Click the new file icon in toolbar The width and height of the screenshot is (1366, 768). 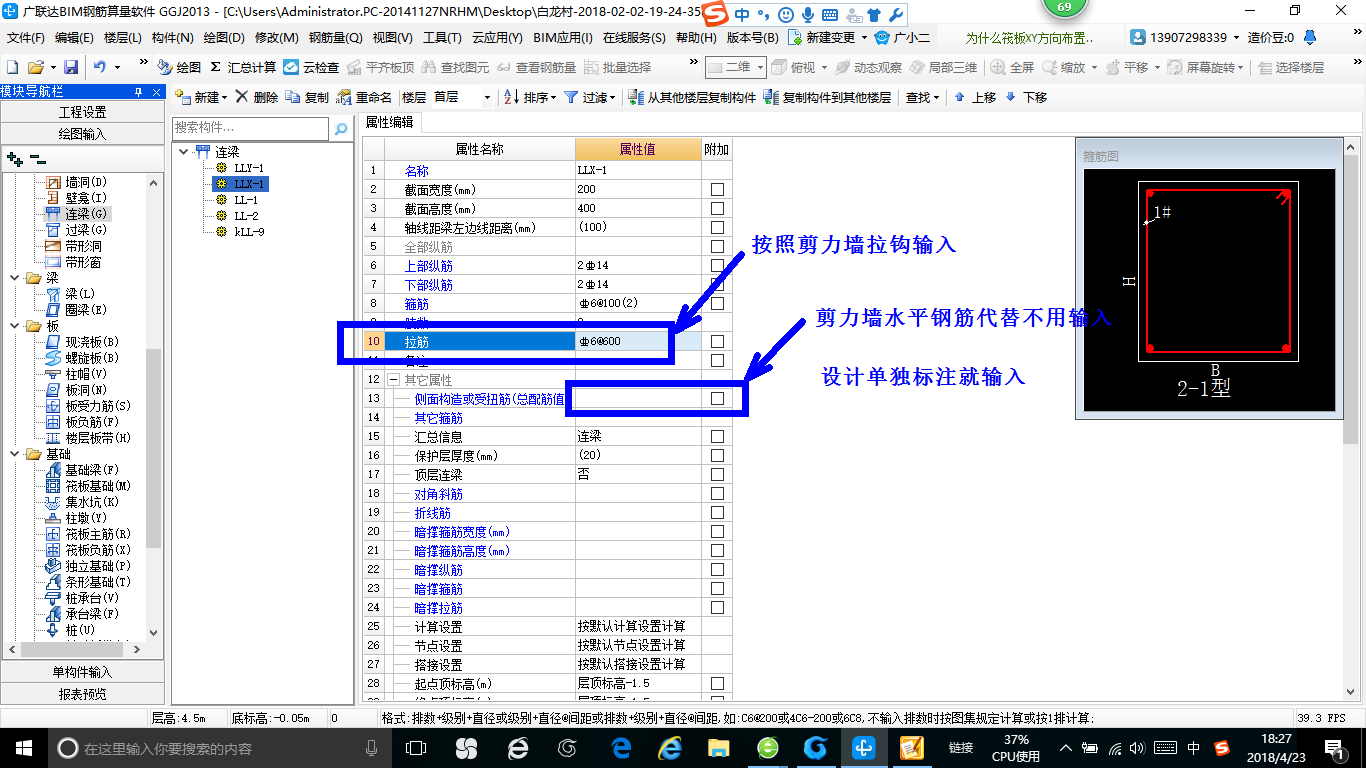12,67
